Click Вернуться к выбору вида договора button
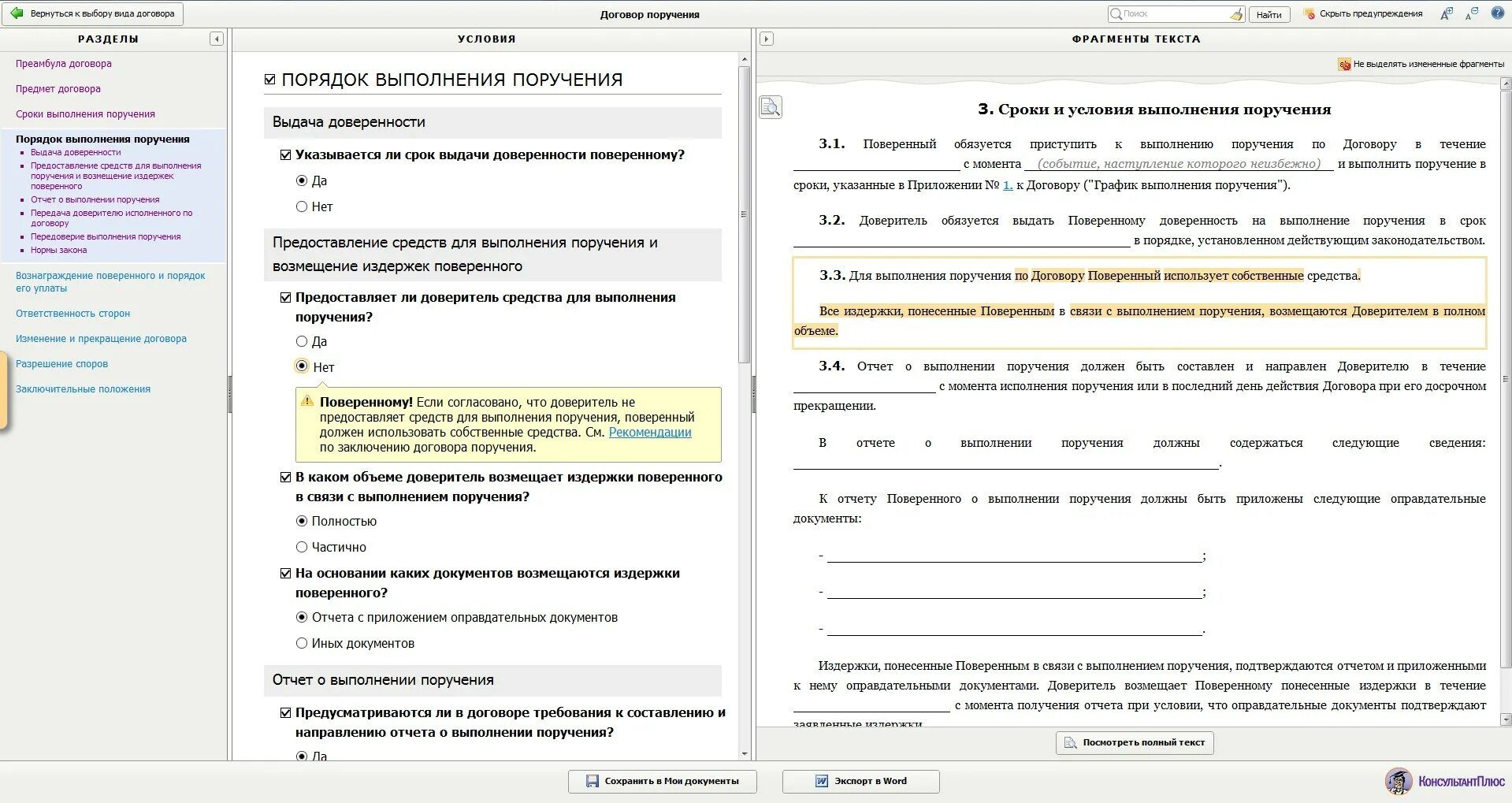Image resolution: width=1512 pixels, height=803 pixels. point(93,14)
